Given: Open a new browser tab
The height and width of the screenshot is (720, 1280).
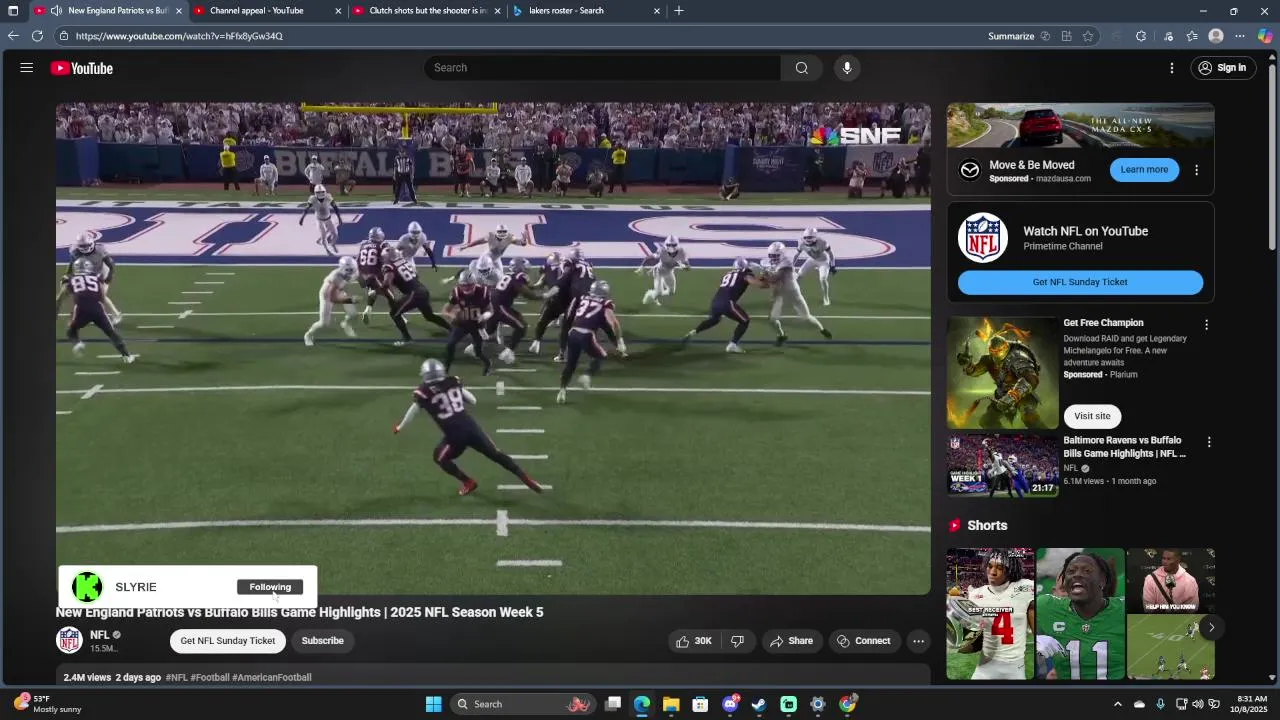Looking at the screenshot, I should [679, 11].
